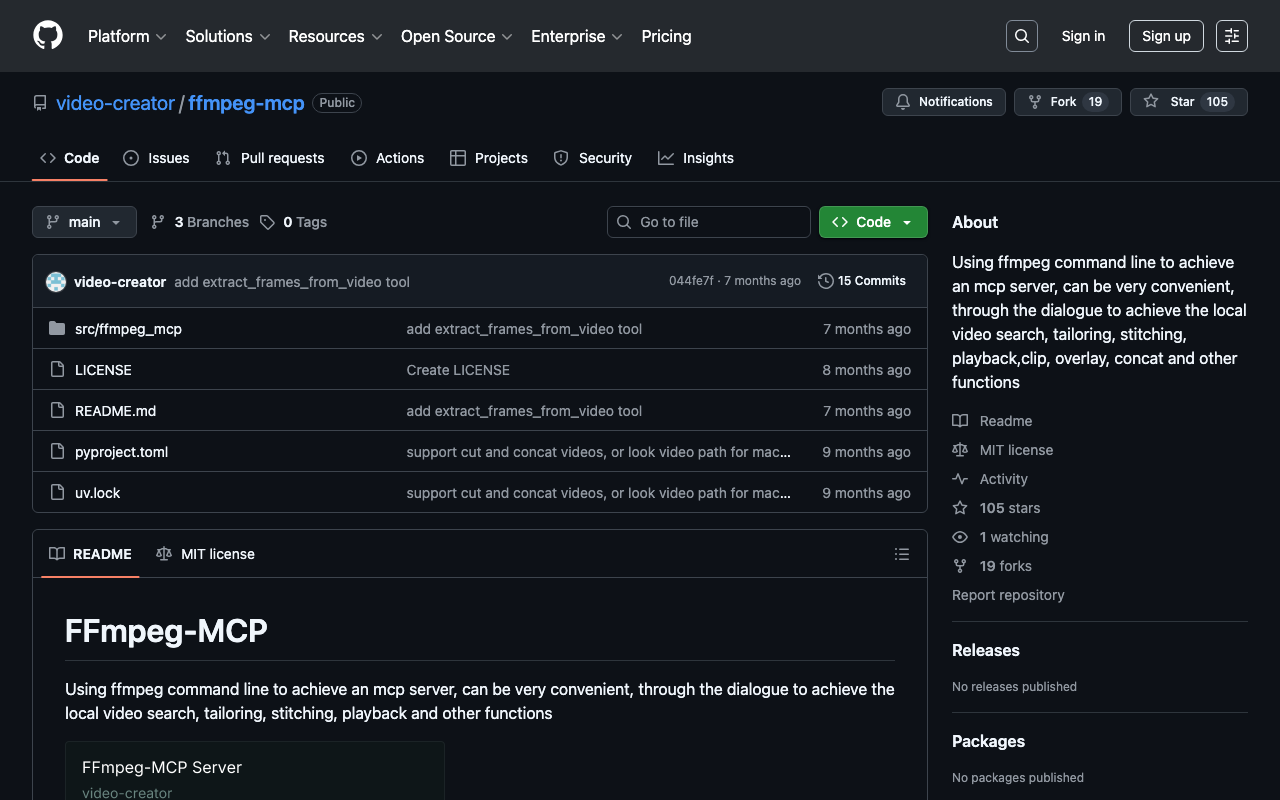Click the Go to file field
Image resolution: width=1280 pixels, height=800 pixels.
708,222
